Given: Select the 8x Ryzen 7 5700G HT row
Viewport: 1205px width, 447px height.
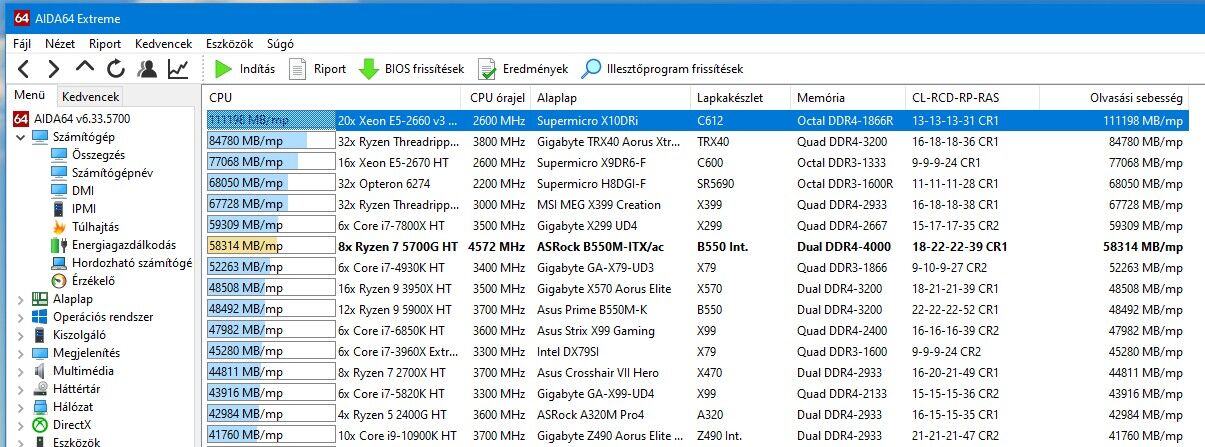Looking at the screenshot, I should click(x=696, y=245).
